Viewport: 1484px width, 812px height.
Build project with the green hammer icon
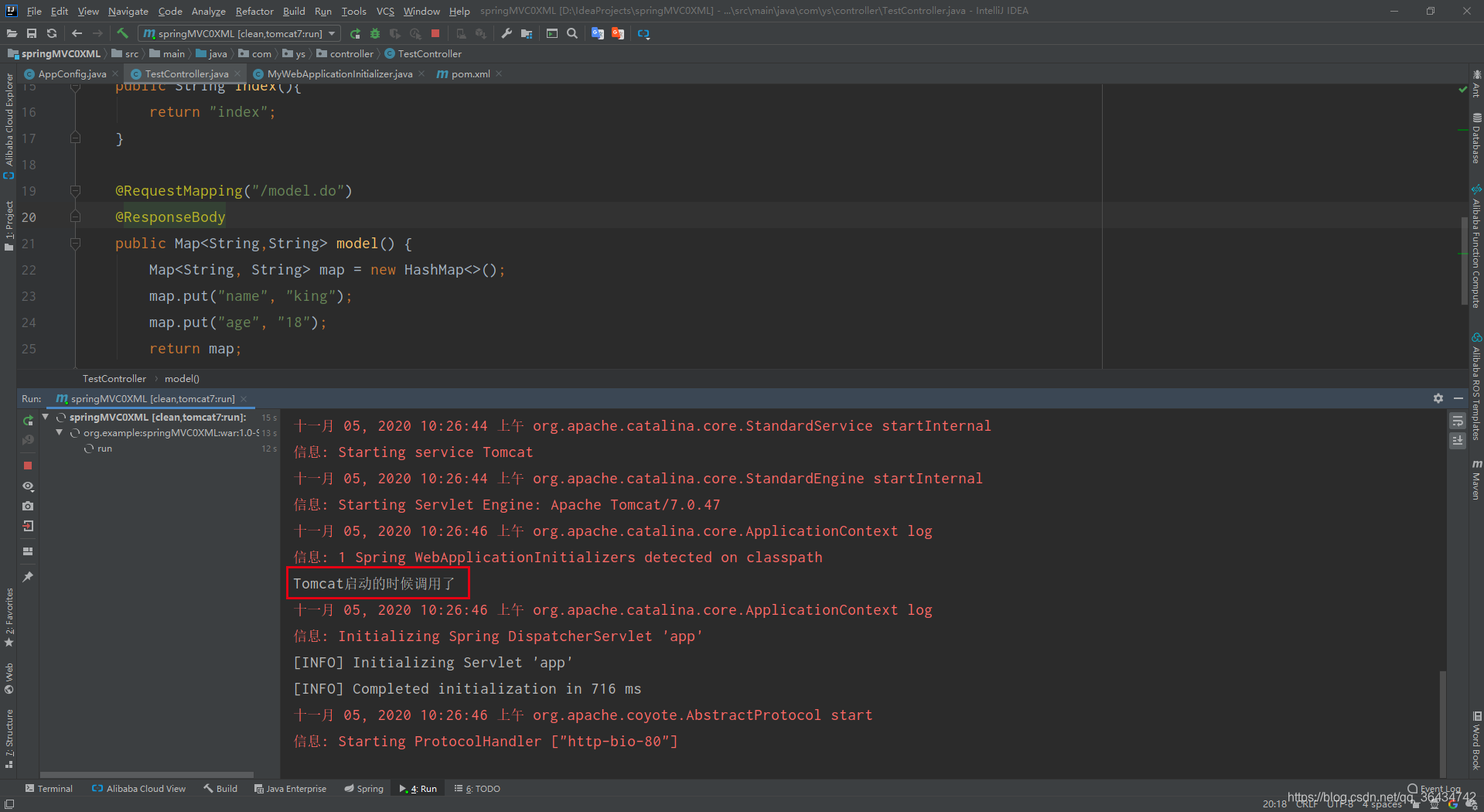click(x=122, y=33)
